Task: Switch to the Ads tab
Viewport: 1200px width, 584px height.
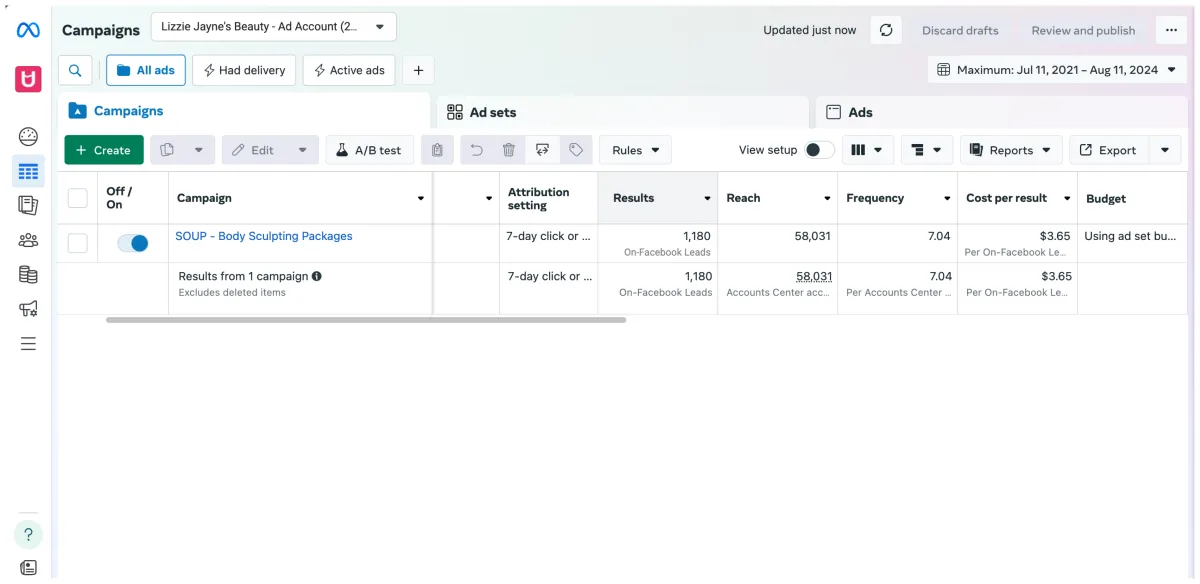Action: (x=1001, y=112)
